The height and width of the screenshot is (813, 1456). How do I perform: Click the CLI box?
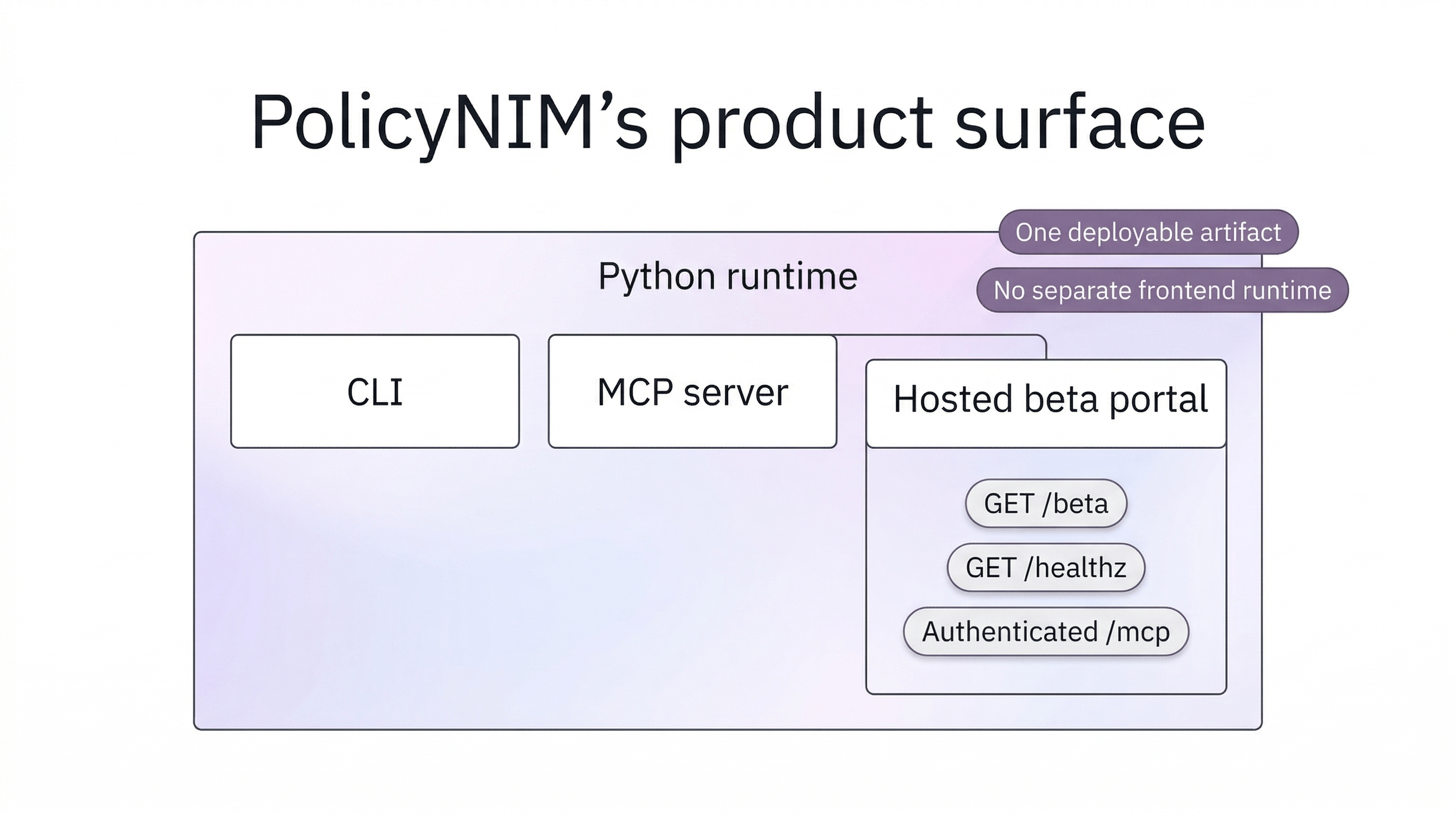point(375,391)
